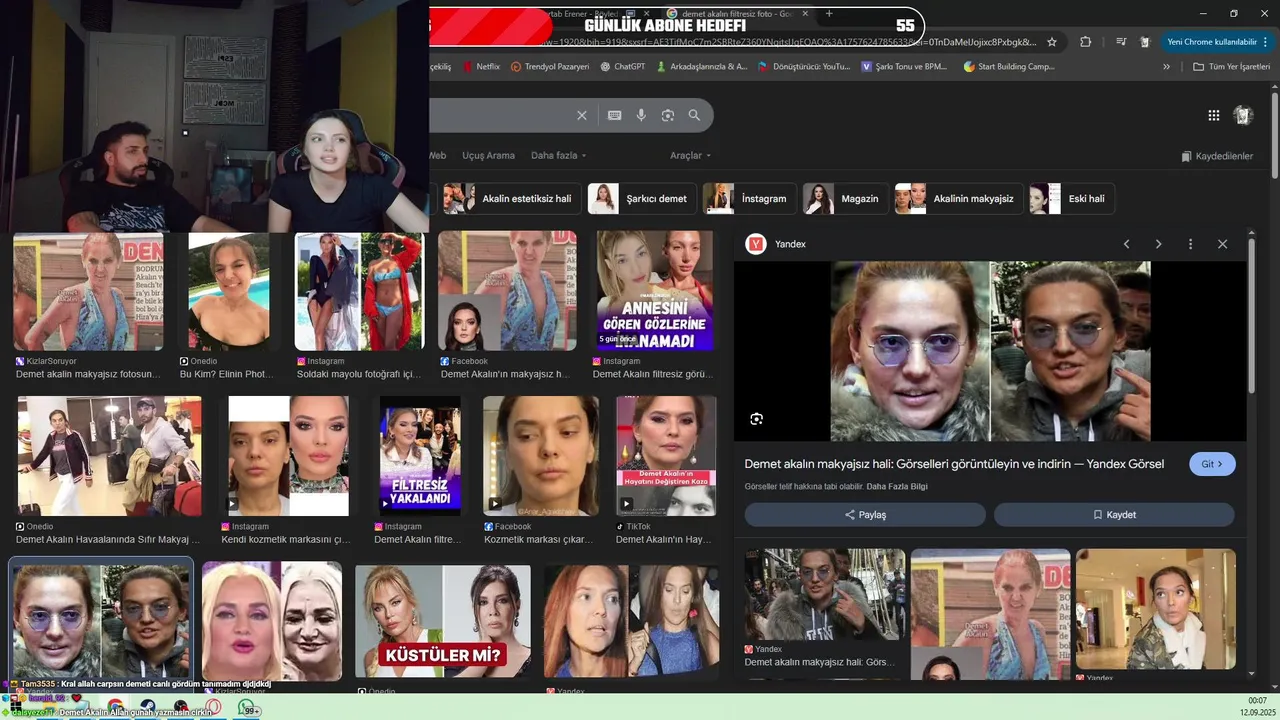Open the Google account avatar
The image size is (1280, 720).
1243,115
